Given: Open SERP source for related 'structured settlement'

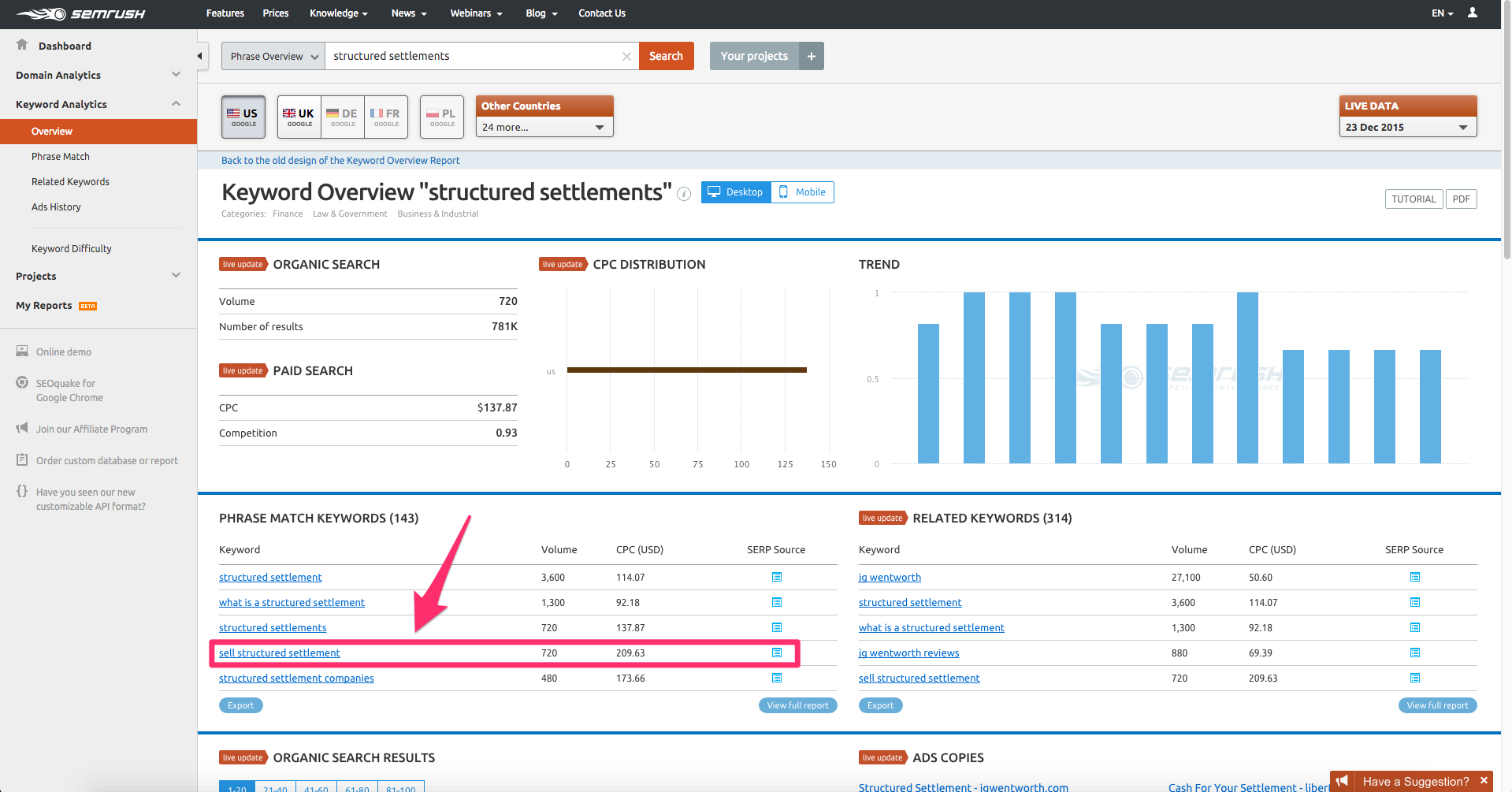Looking at the screenshot, I should coord(1415,603).
